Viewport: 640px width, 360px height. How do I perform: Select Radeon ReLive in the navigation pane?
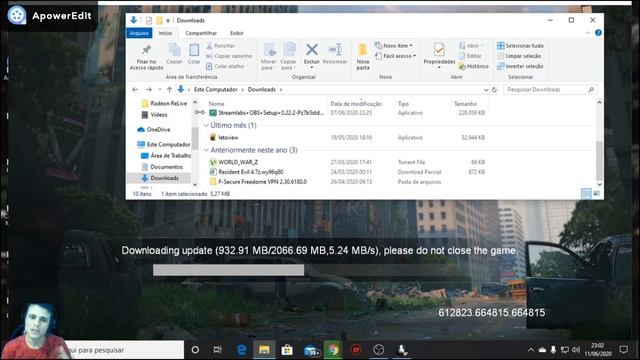tap(164, 104)
